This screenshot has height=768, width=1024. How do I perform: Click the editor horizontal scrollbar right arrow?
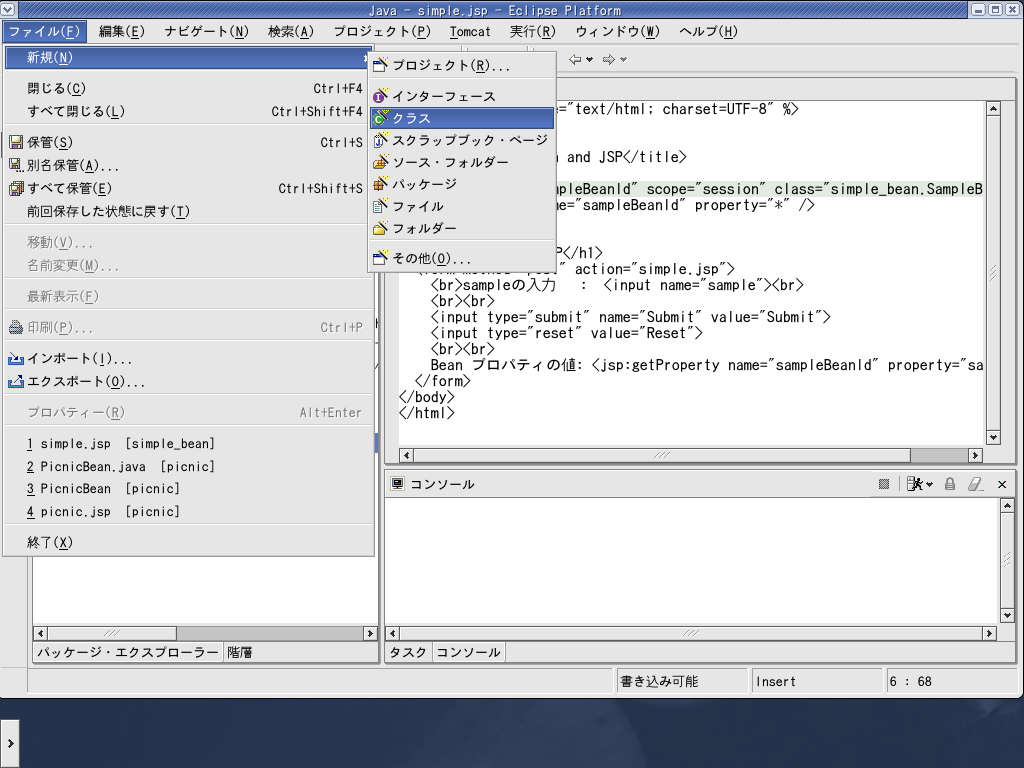click(x=975, y=455)
